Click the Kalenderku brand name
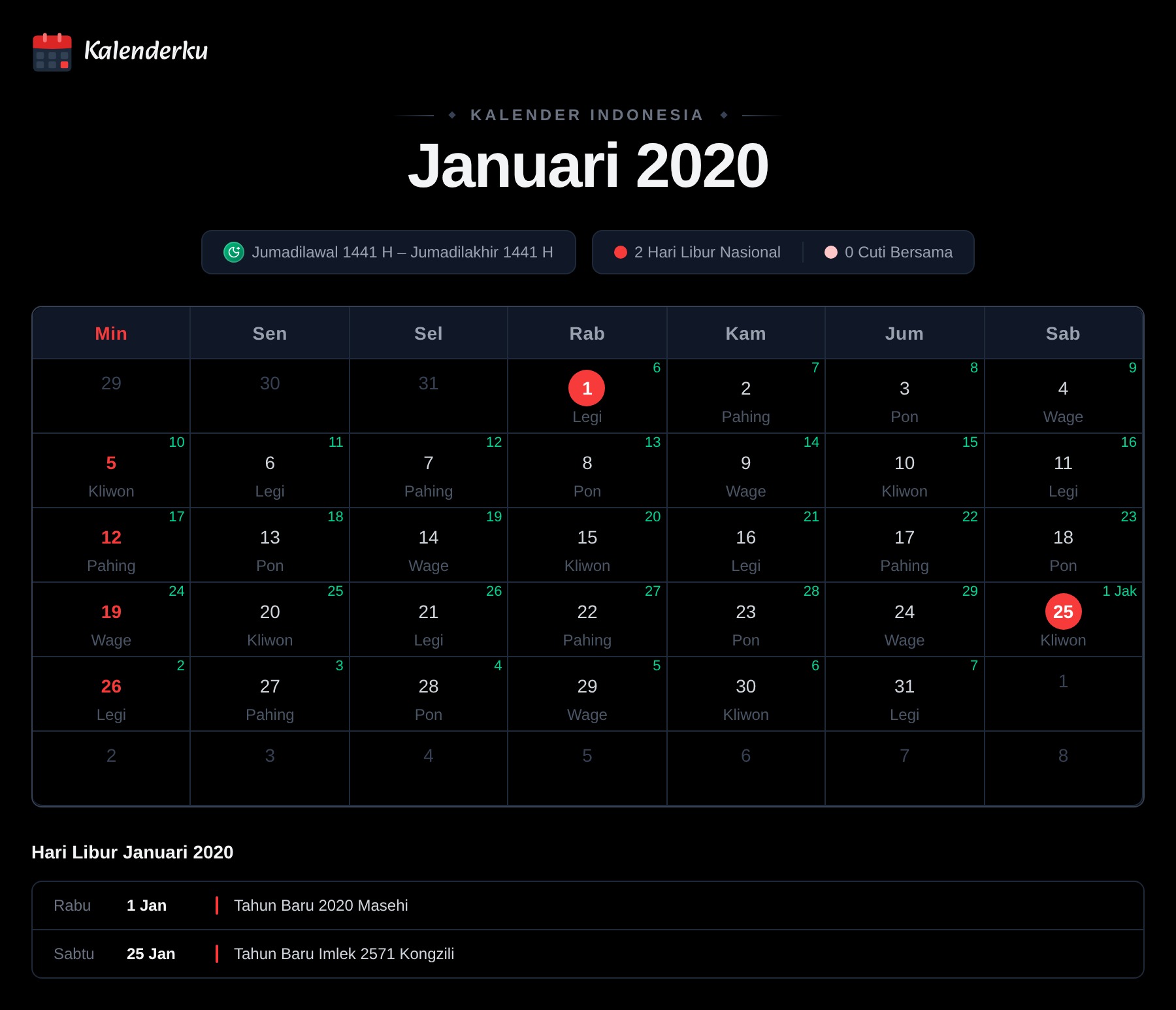Image resolution: width=1176 pixels, height=1010 pixels. [146, 51]
